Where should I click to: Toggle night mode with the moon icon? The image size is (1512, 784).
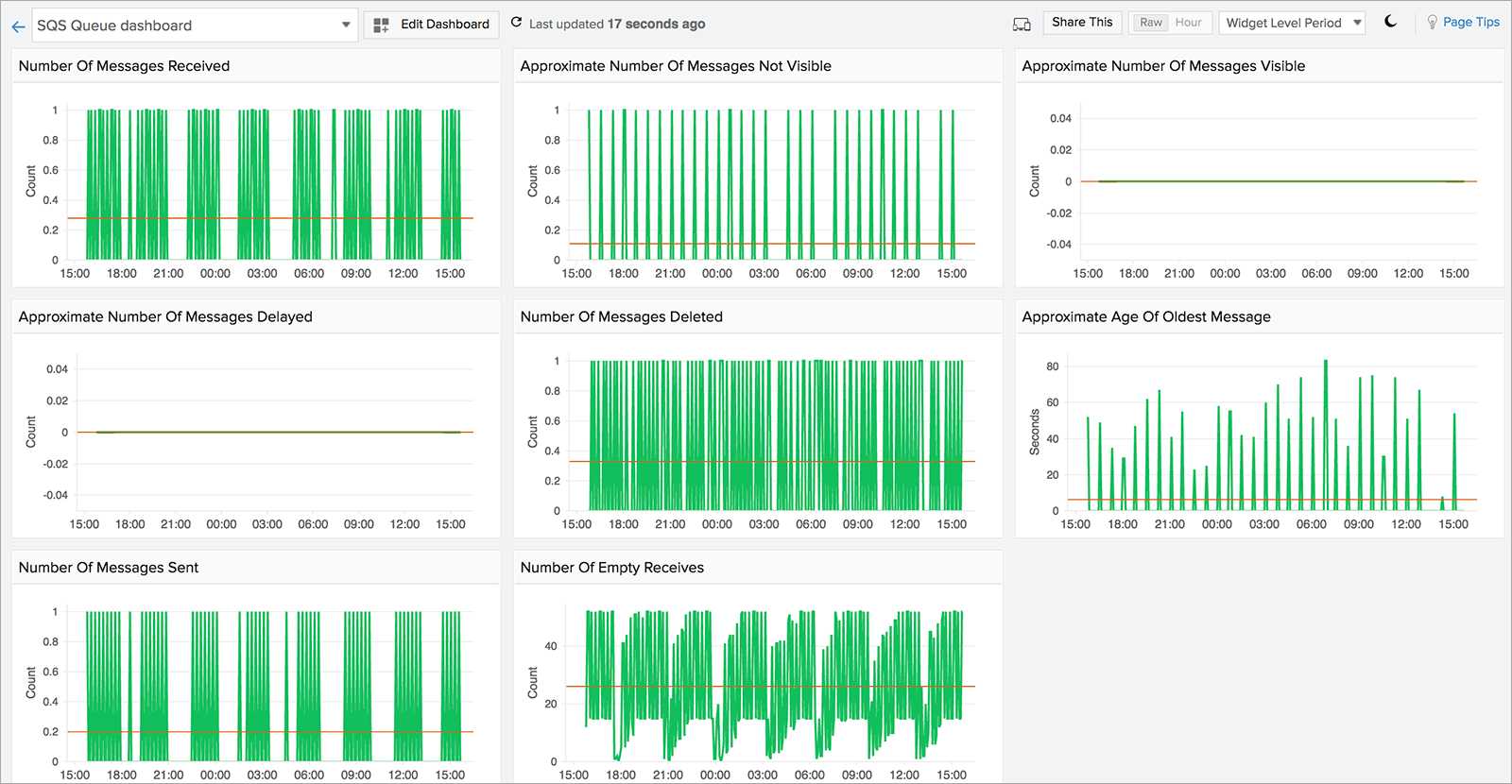pyautogui.click(x=1390, y=22)
